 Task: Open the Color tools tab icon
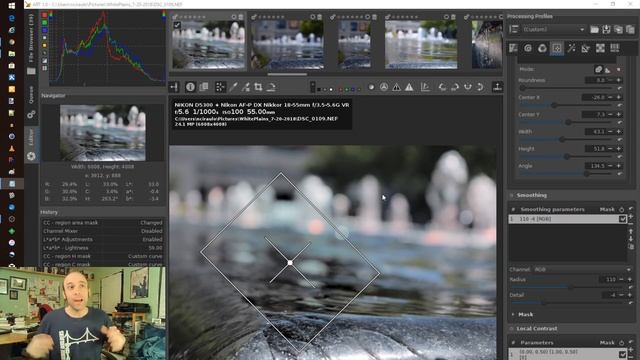542,48
